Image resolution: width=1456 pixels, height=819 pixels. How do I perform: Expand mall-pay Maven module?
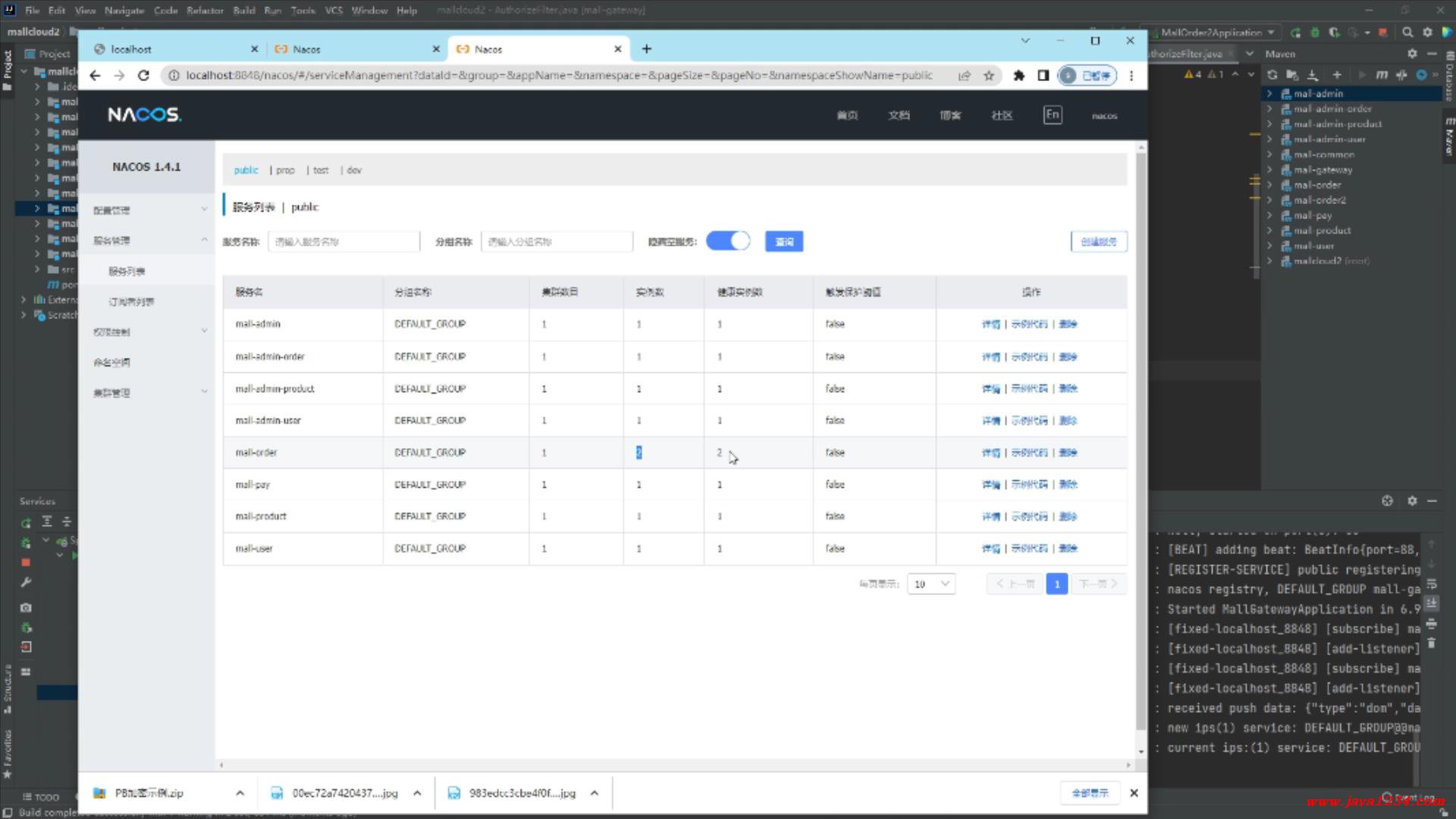[1269, 215]
